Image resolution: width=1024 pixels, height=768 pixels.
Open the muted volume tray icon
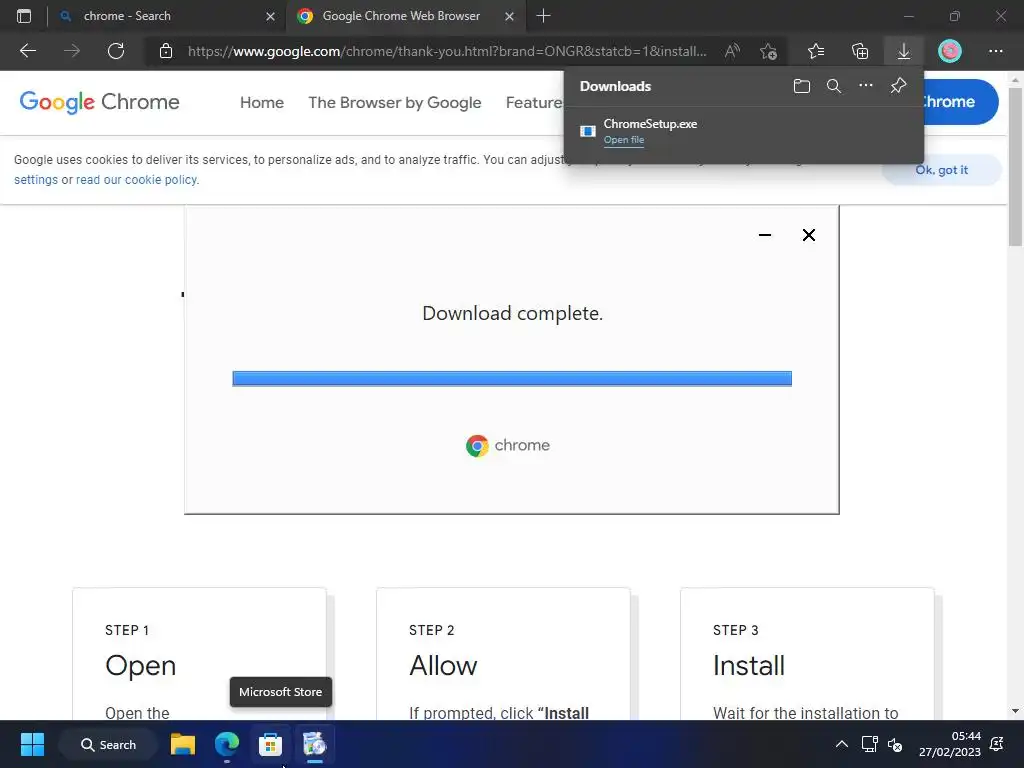pyautogui.click(x=895, y=744)
